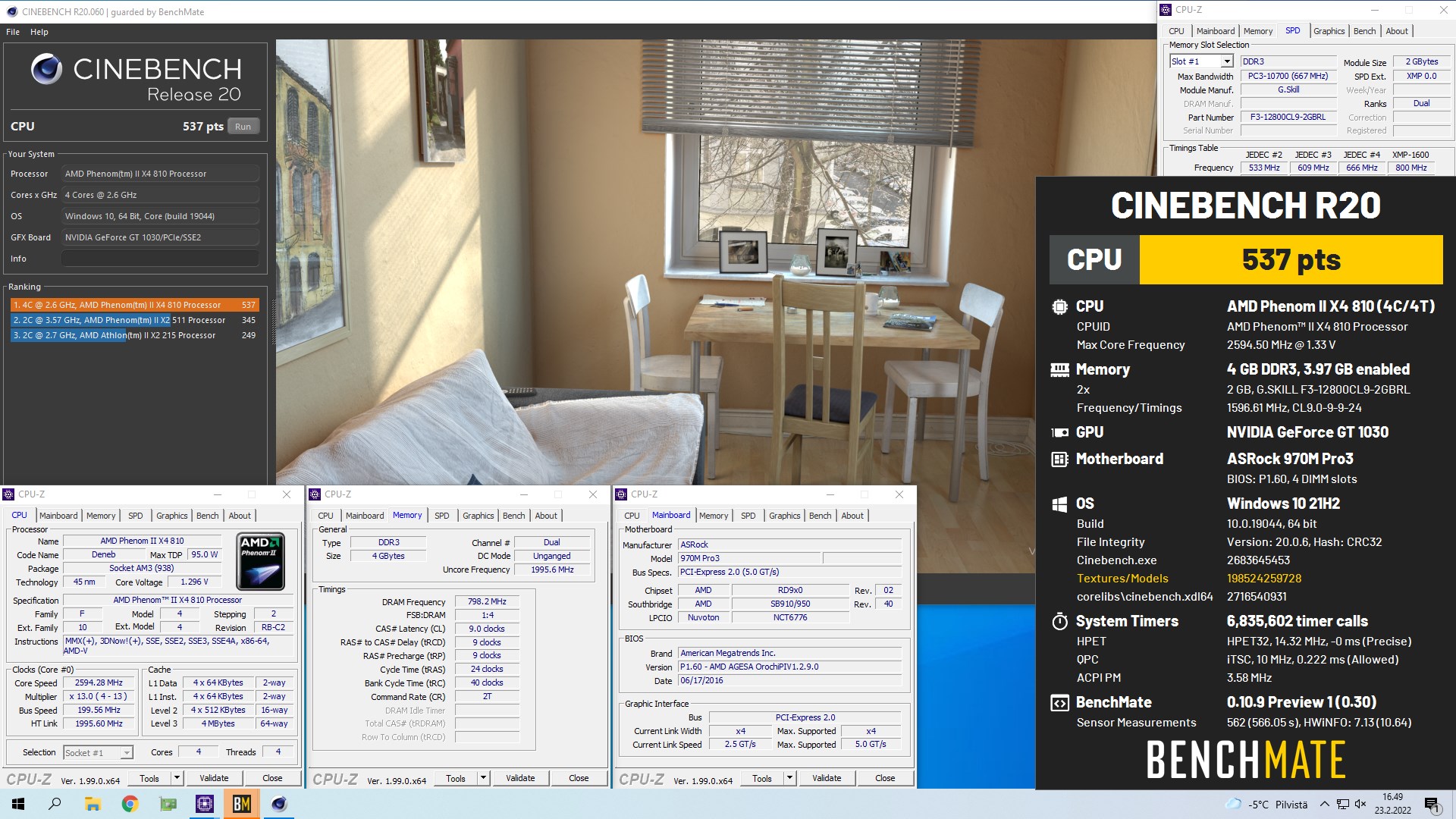Open Cinebench File menu

pos(13,32)
